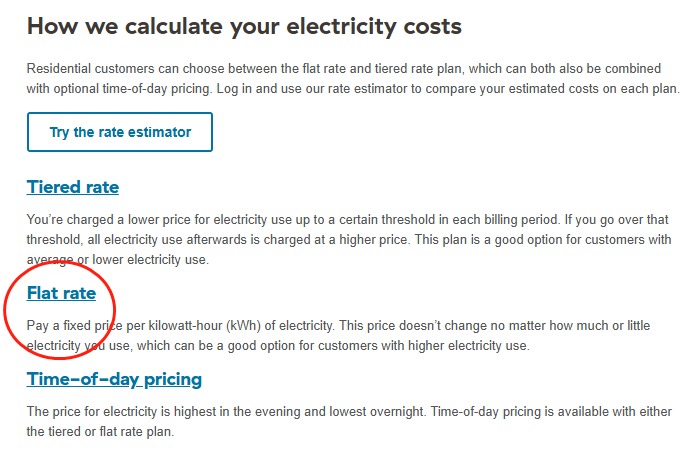683x458 pixels.
Task: Open the Try the rate estimator button
Action: click(120, 132)
